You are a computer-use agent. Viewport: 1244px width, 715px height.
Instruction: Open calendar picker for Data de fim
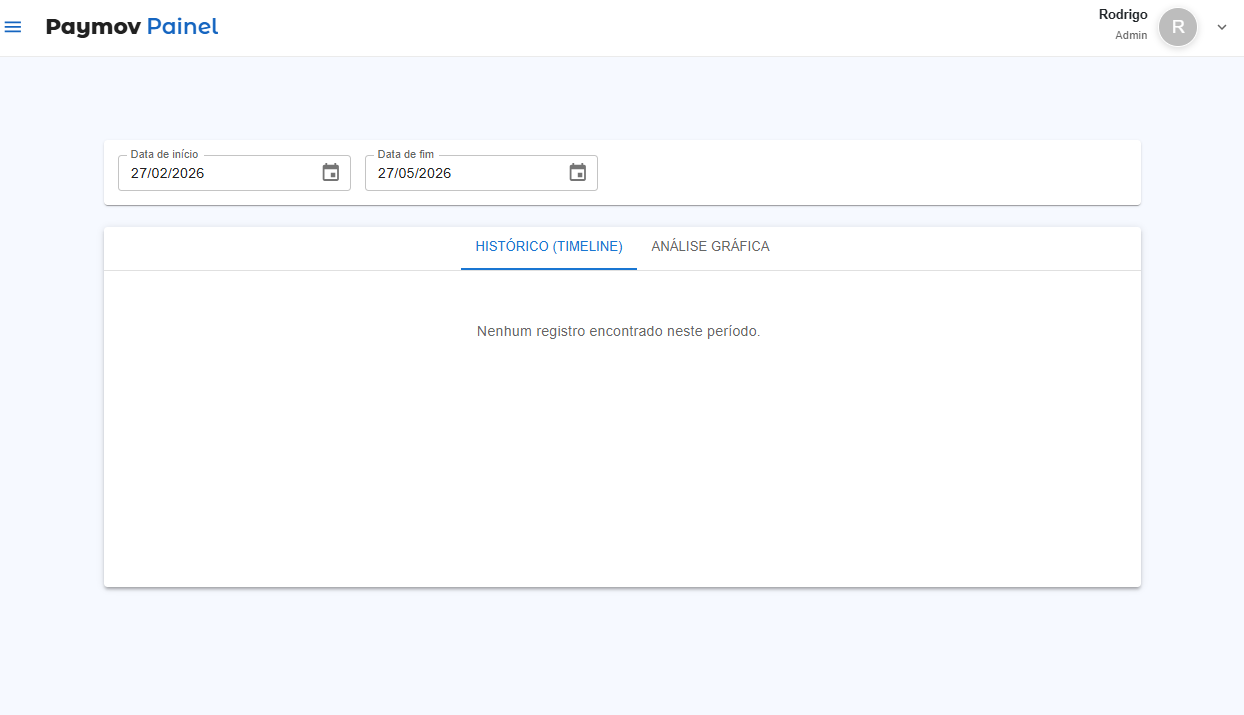point(578,173)
